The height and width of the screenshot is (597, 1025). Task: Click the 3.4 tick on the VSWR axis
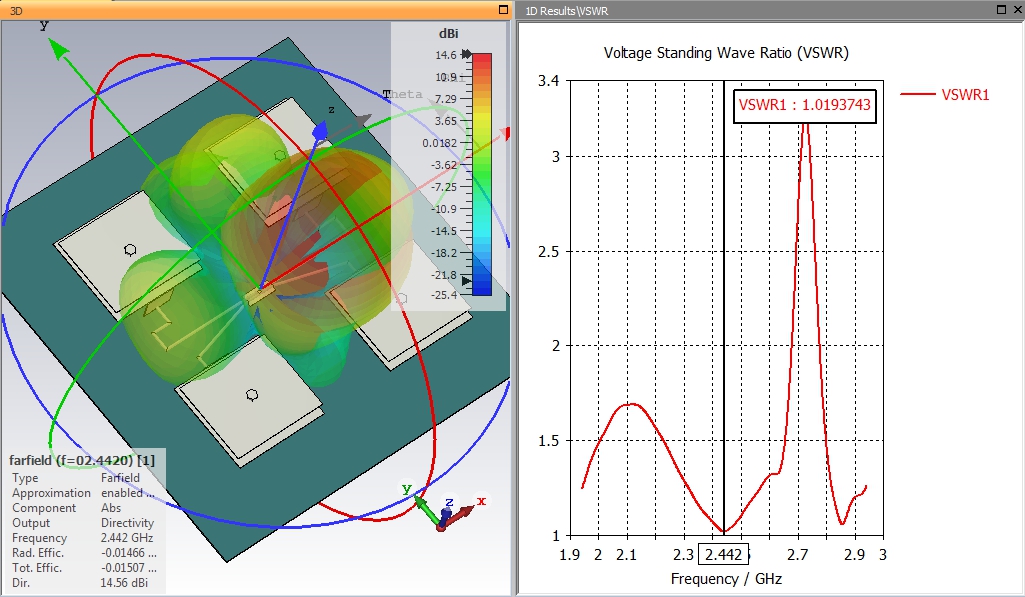click(548, 81)
